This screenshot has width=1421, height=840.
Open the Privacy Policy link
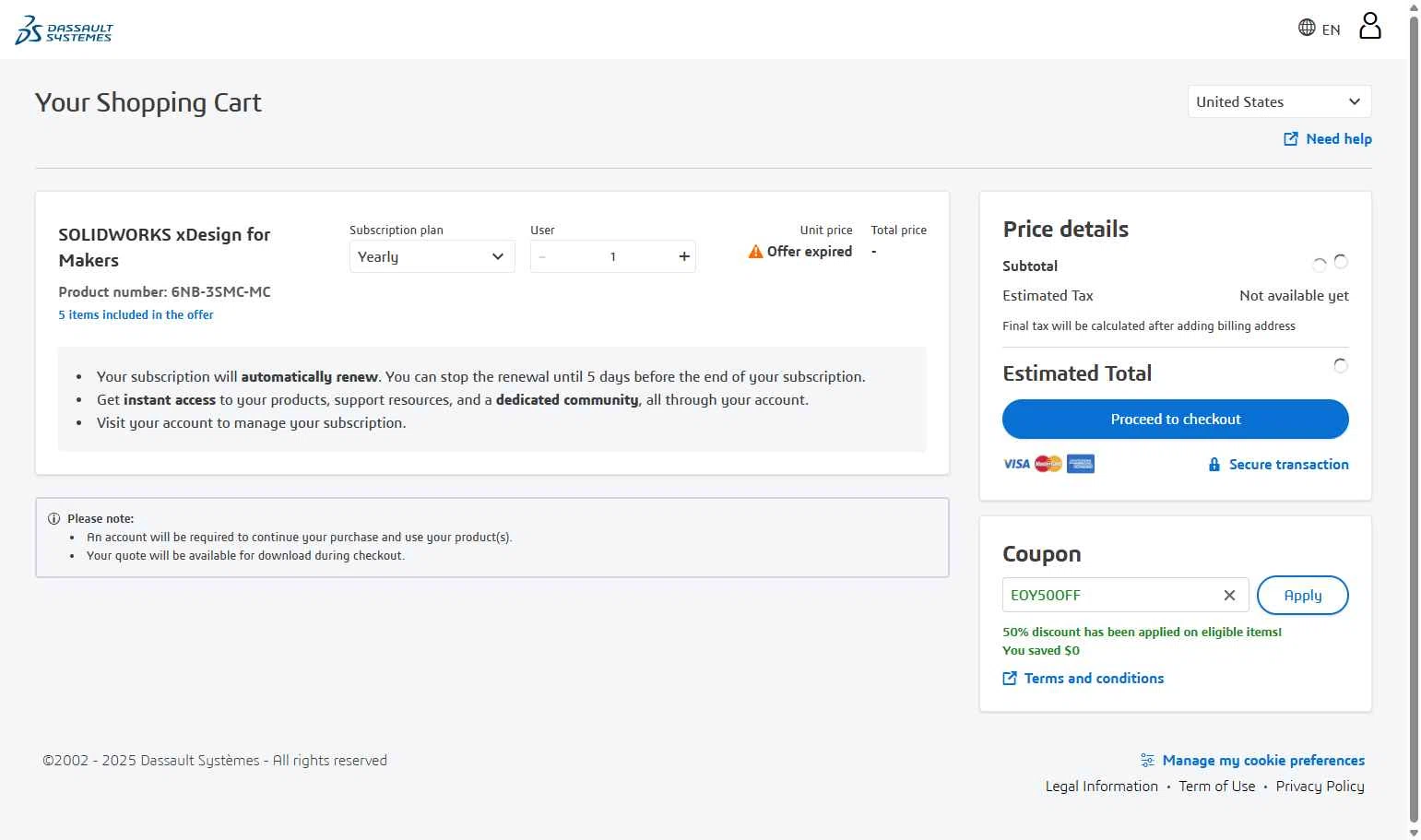(x=1320, y=787)
